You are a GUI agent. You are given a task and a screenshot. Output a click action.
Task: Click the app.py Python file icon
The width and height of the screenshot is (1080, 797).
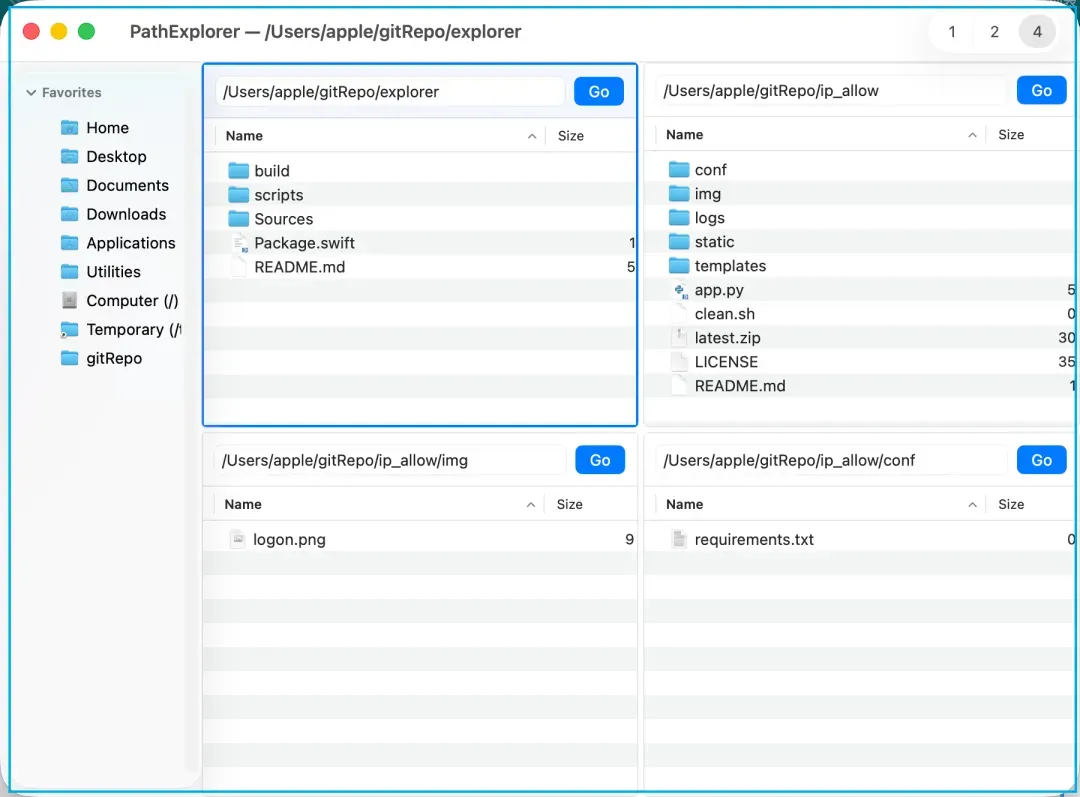pos(681,291)
